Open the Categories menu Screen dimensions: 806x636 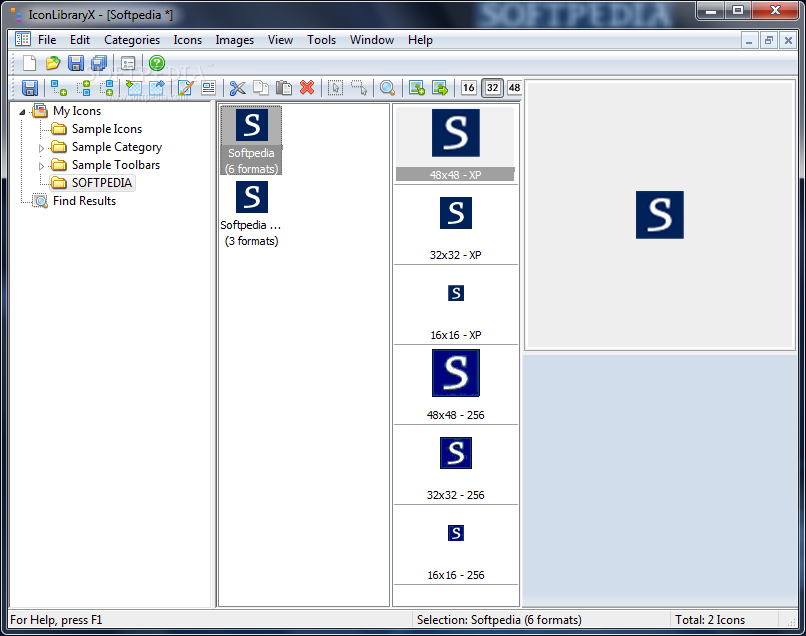point(132,40)
